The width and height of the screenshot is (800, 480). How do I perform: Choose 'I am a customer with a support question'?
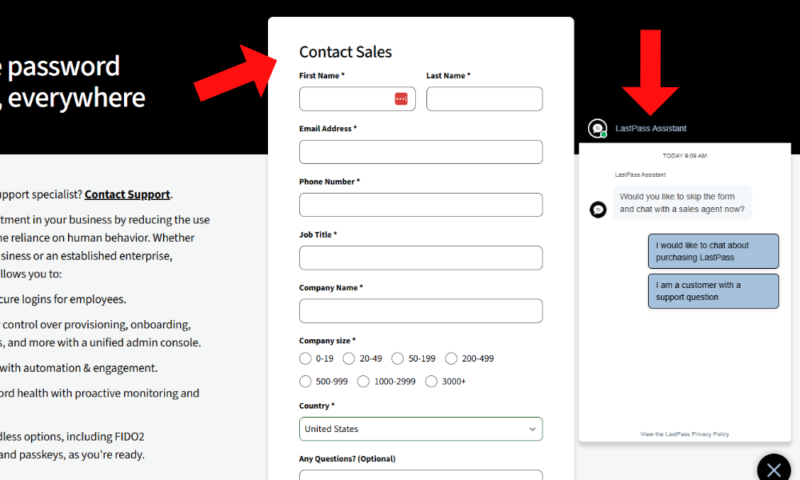pos(713,291)
